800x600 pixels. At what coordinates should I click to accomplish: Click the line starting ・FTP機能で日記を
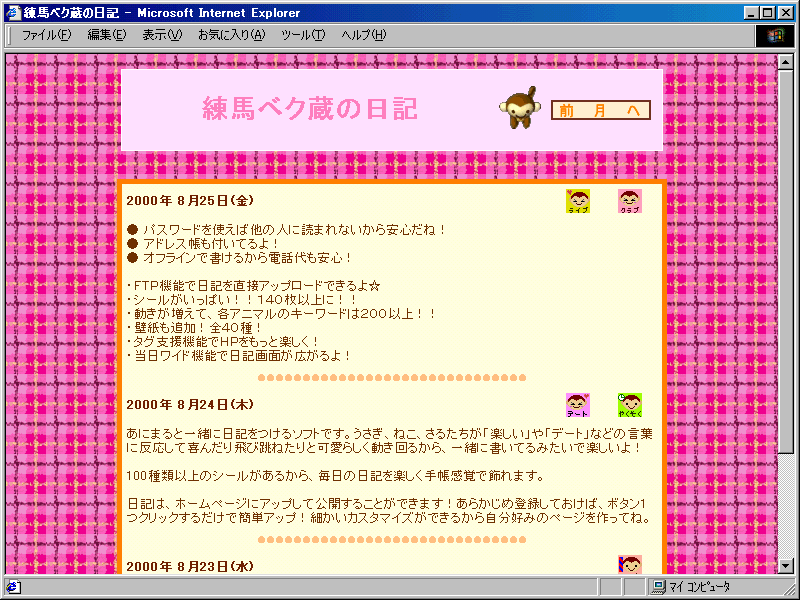254,286
